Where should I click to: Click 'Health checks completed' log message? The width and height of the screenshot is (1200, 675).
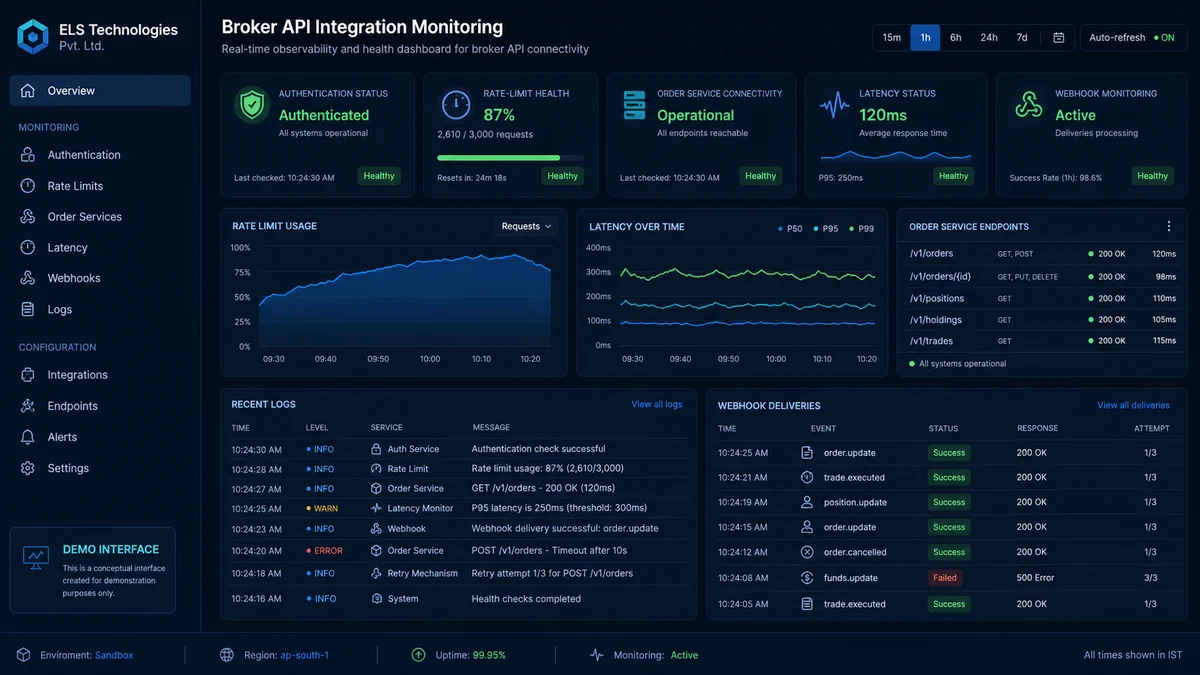pyautogui.click(x=526, y=599)
